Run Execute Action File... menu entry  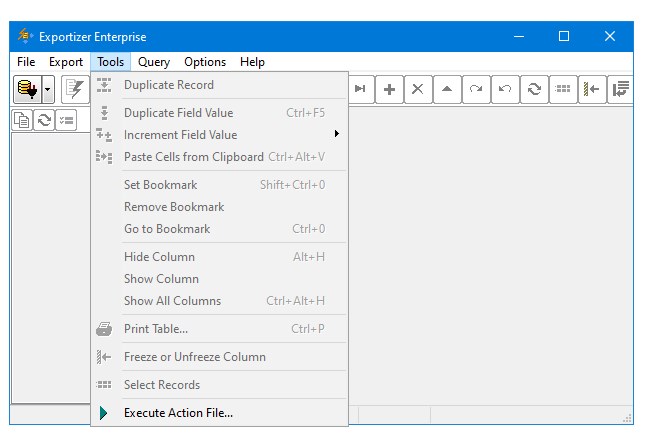pyautogui.click(x=219, y=413)
